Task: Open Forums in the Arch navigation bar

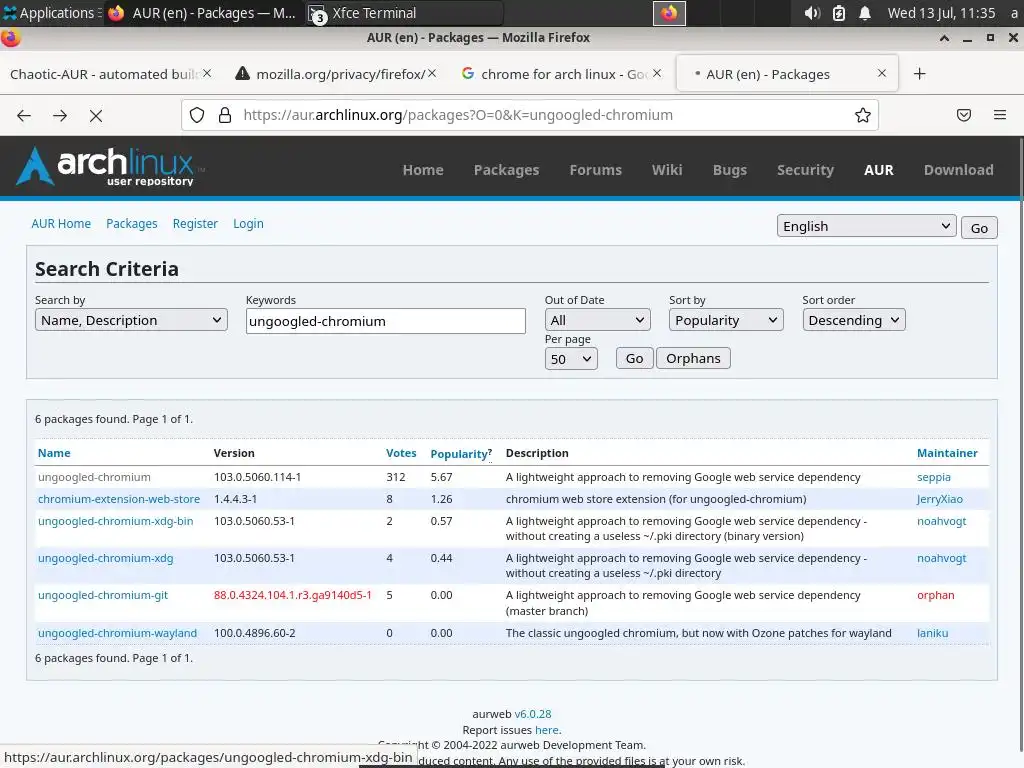Action: tap(596, 170)
